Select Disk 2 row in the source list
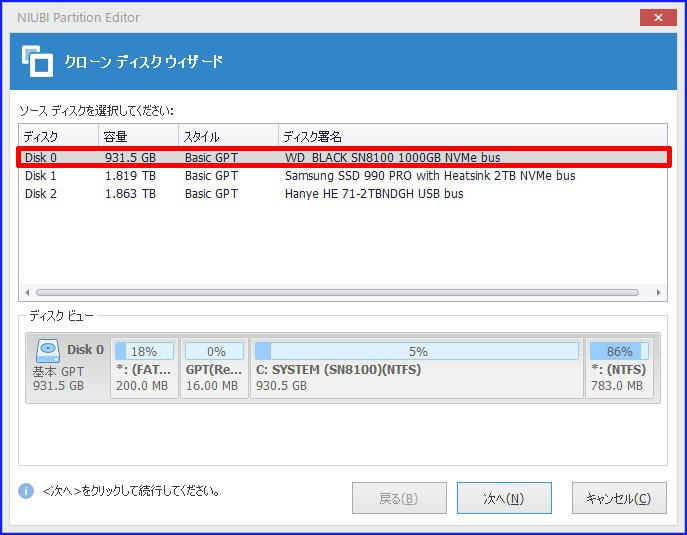Screen dimensions: 687x535 point(344,194)
